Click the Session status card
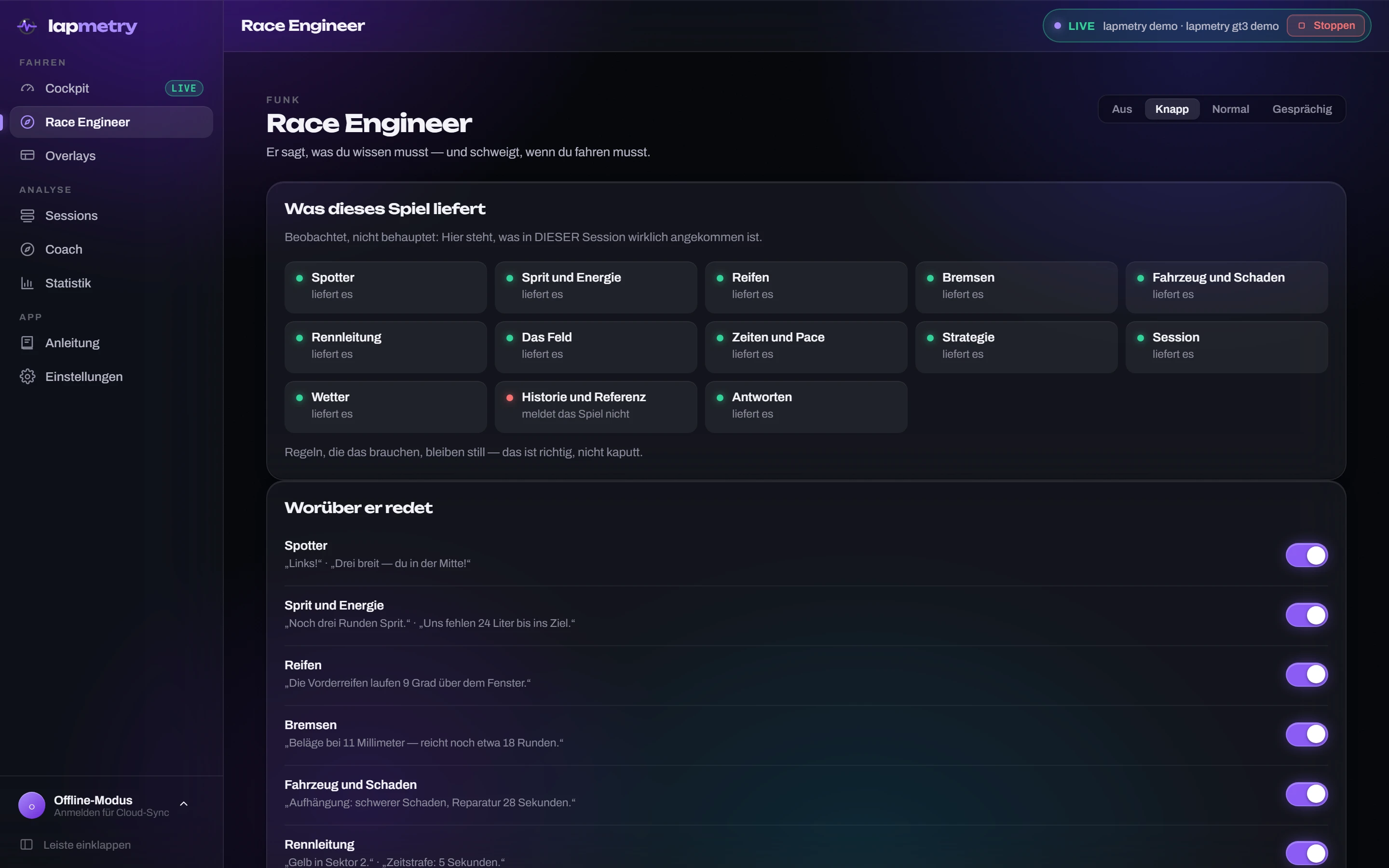Screen dimensions: 1389x868 coord(1226,347)
